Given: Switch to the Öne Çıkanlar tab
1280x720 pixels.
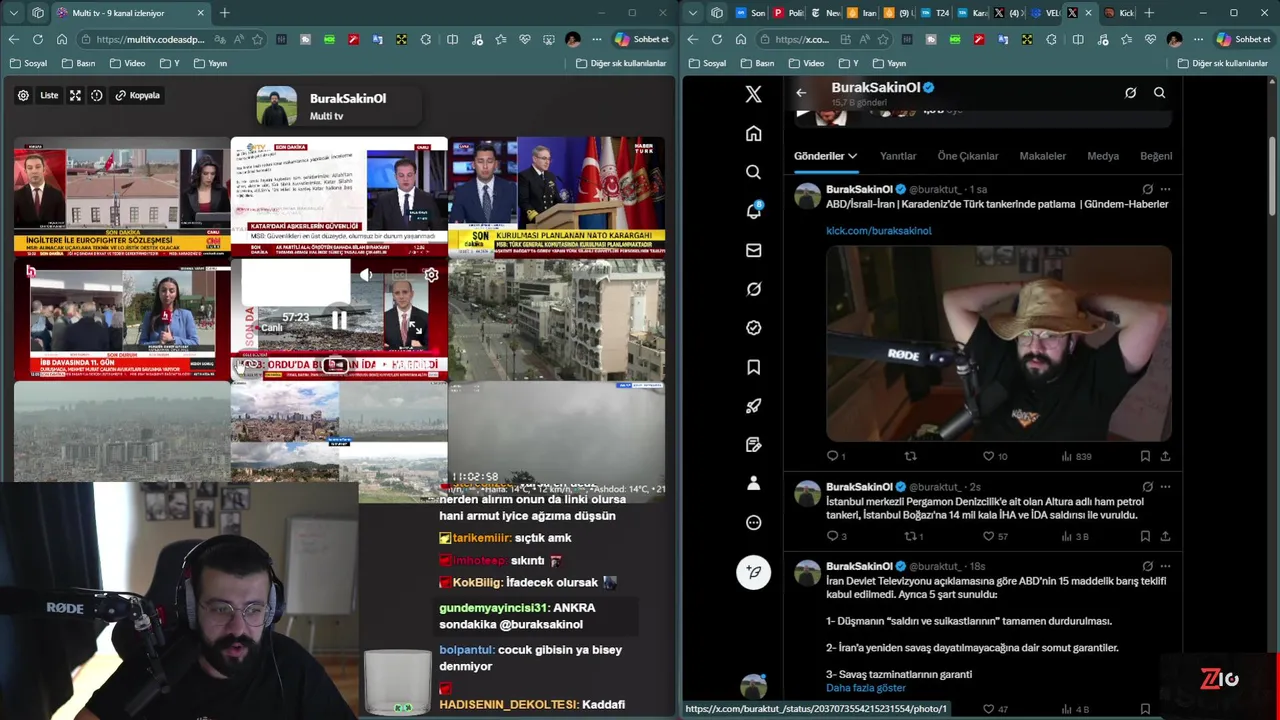Looking at the screenshot, I should click(x=968, y=156).
